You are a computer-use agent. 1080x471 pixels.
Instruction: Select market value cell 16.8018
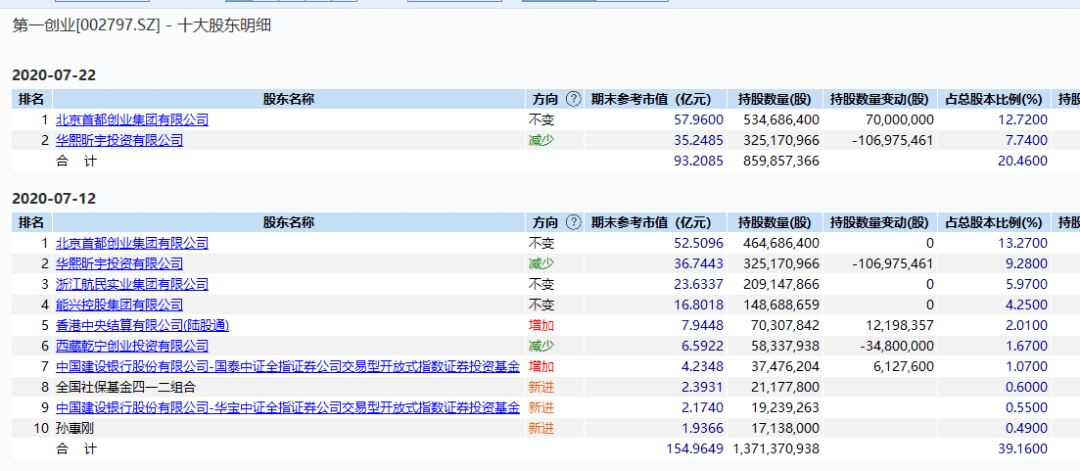(698, 305)
